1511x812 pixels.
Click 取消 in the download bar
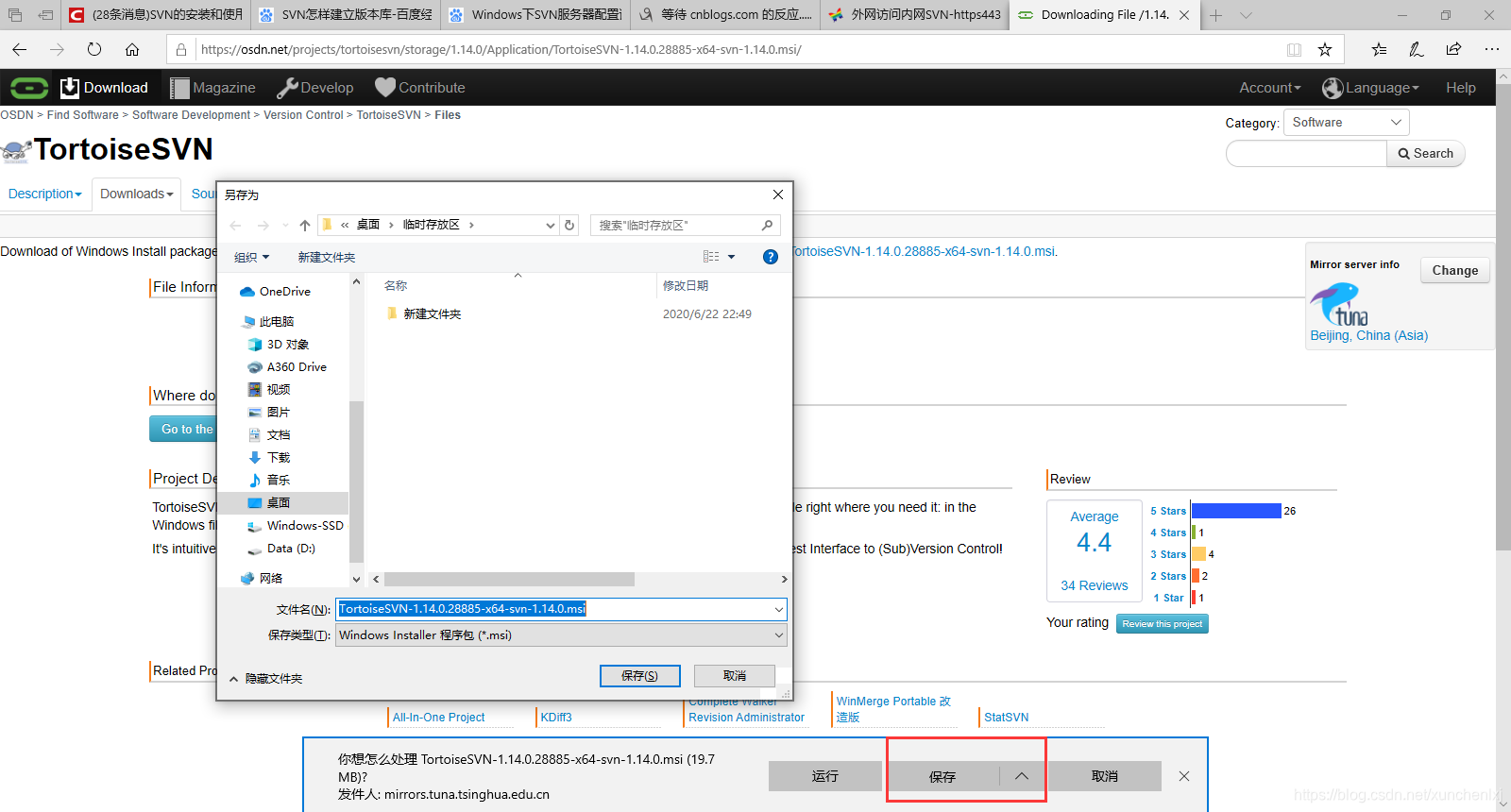coord(1105,776)
